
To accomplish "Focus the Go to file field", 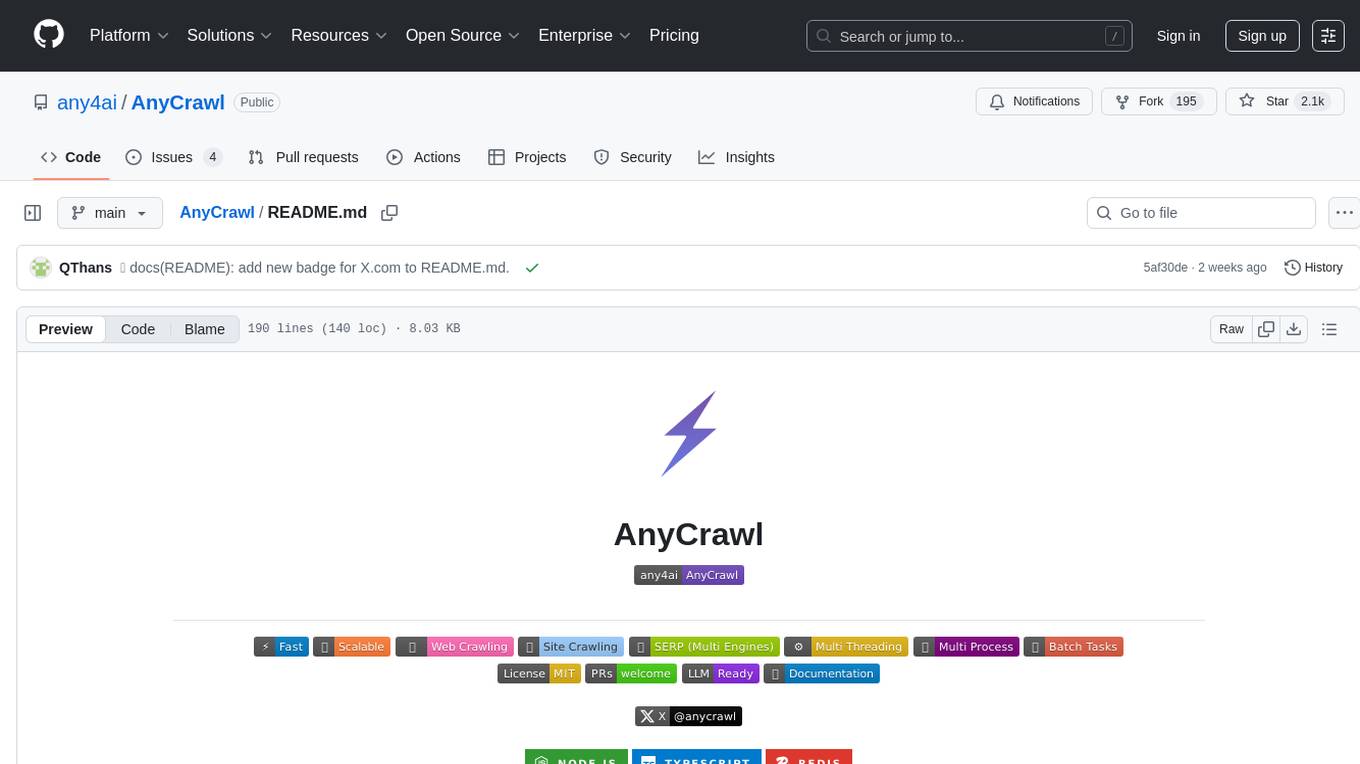I will point(1201,213).
